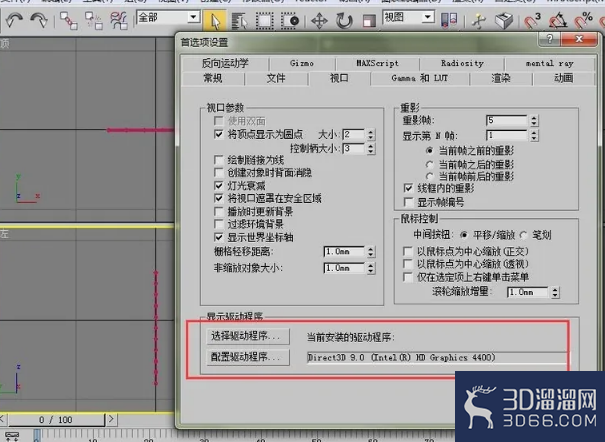Open the MAXScript tab
This screenshot has height=442, width=605.
pos(377,63)
